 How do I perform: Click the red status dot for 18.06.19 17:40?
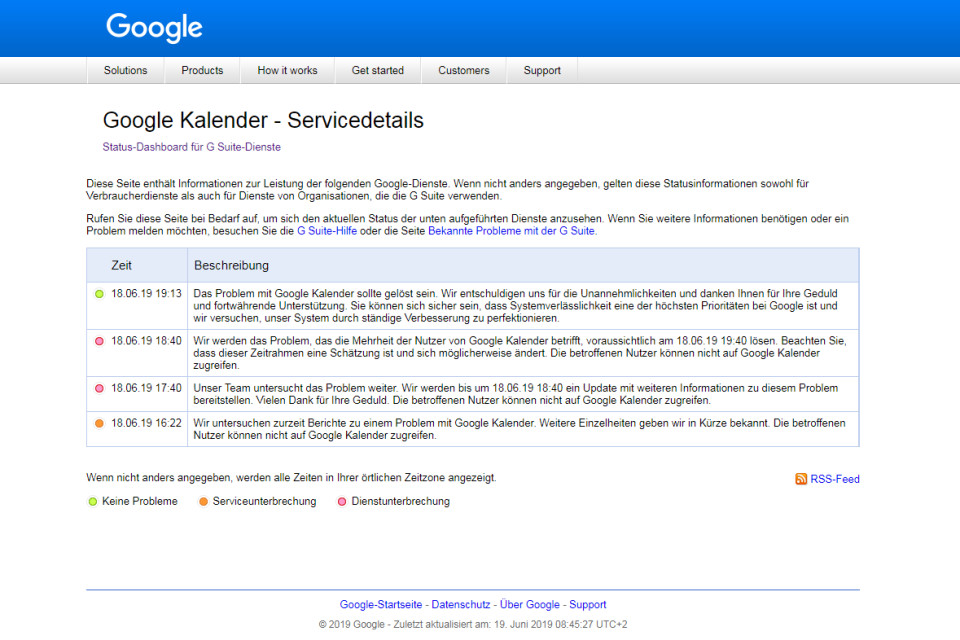click(x=99, y=388)
